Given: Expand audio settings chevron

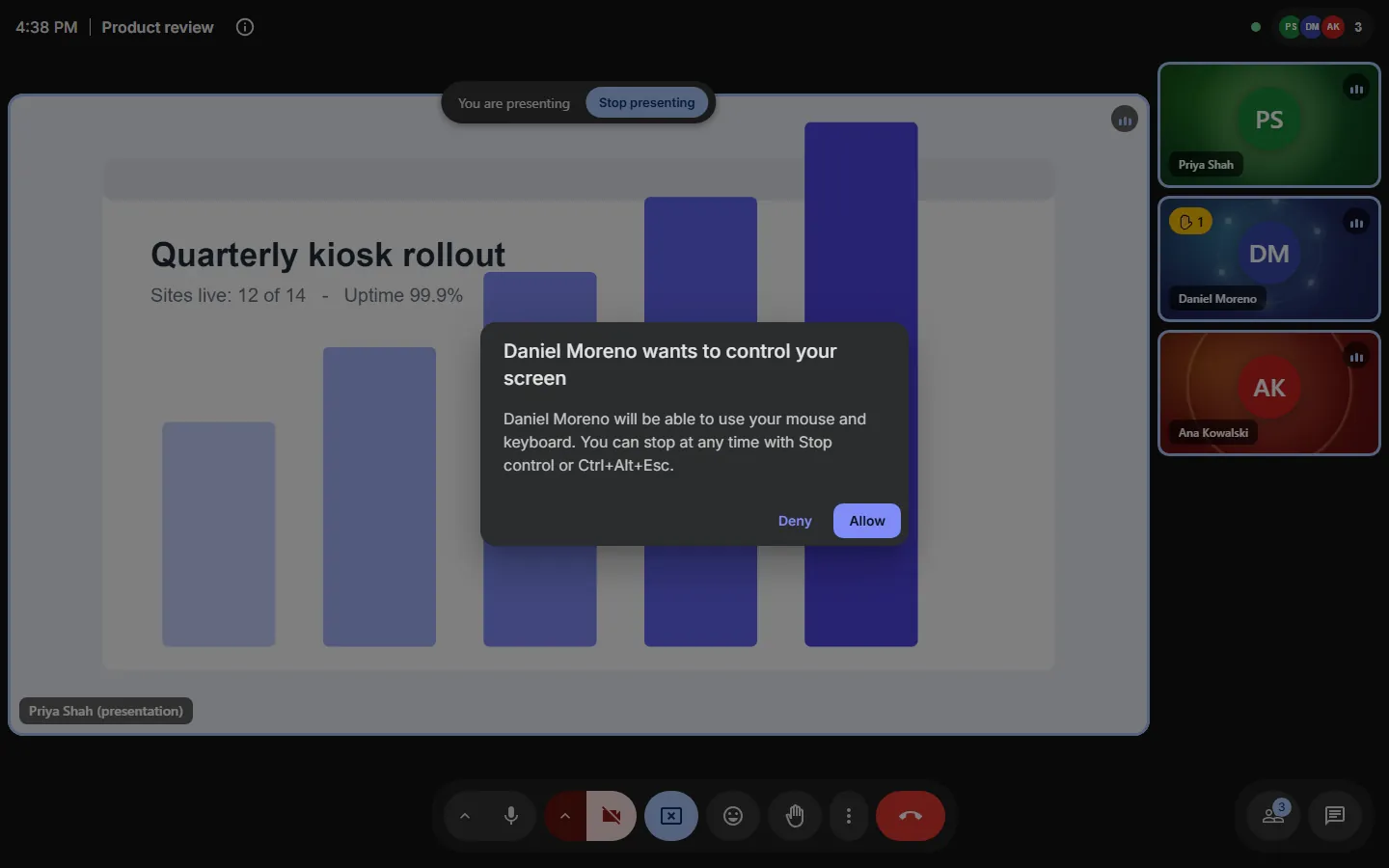Looking at the screenshot, I should point(465,816).
